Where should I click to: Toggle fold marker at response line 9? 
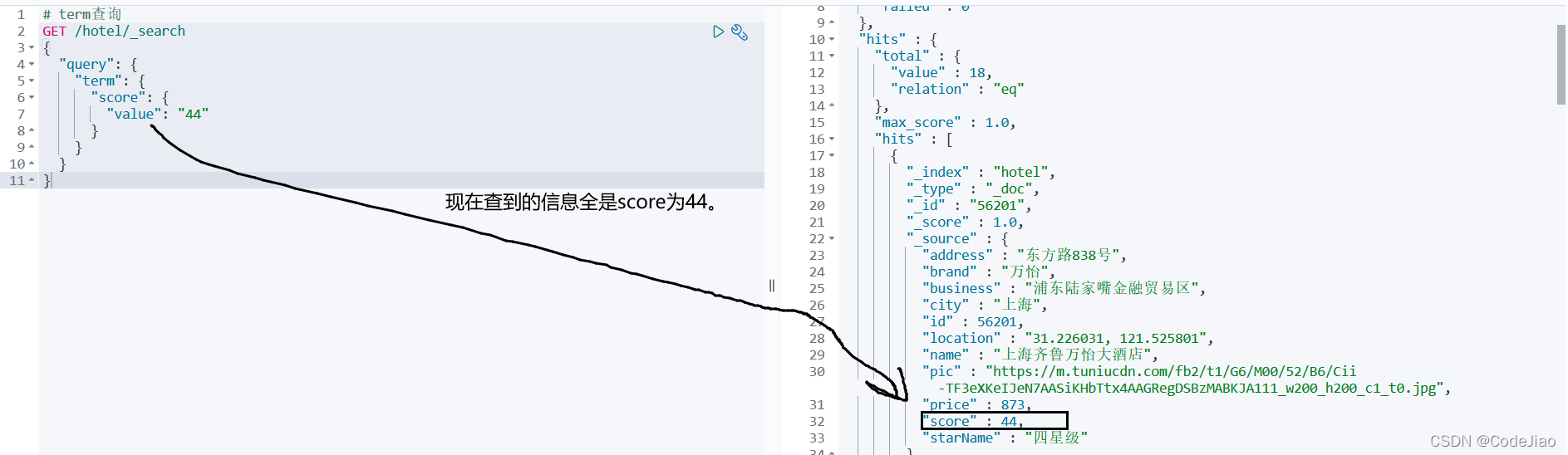coord(832,22)
